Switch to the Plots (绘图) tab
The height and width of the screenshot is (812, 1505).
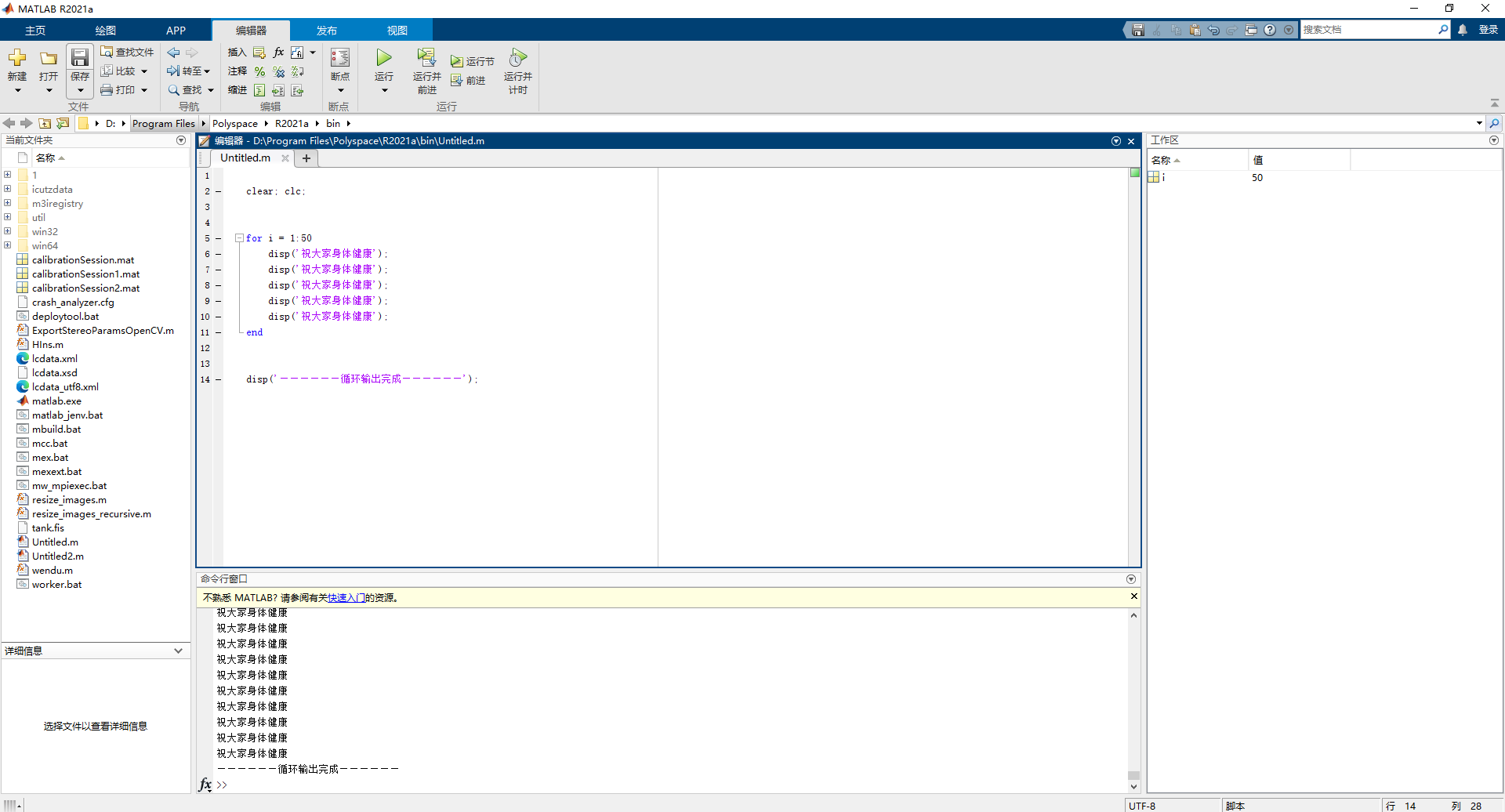click(x=106, y=31)
